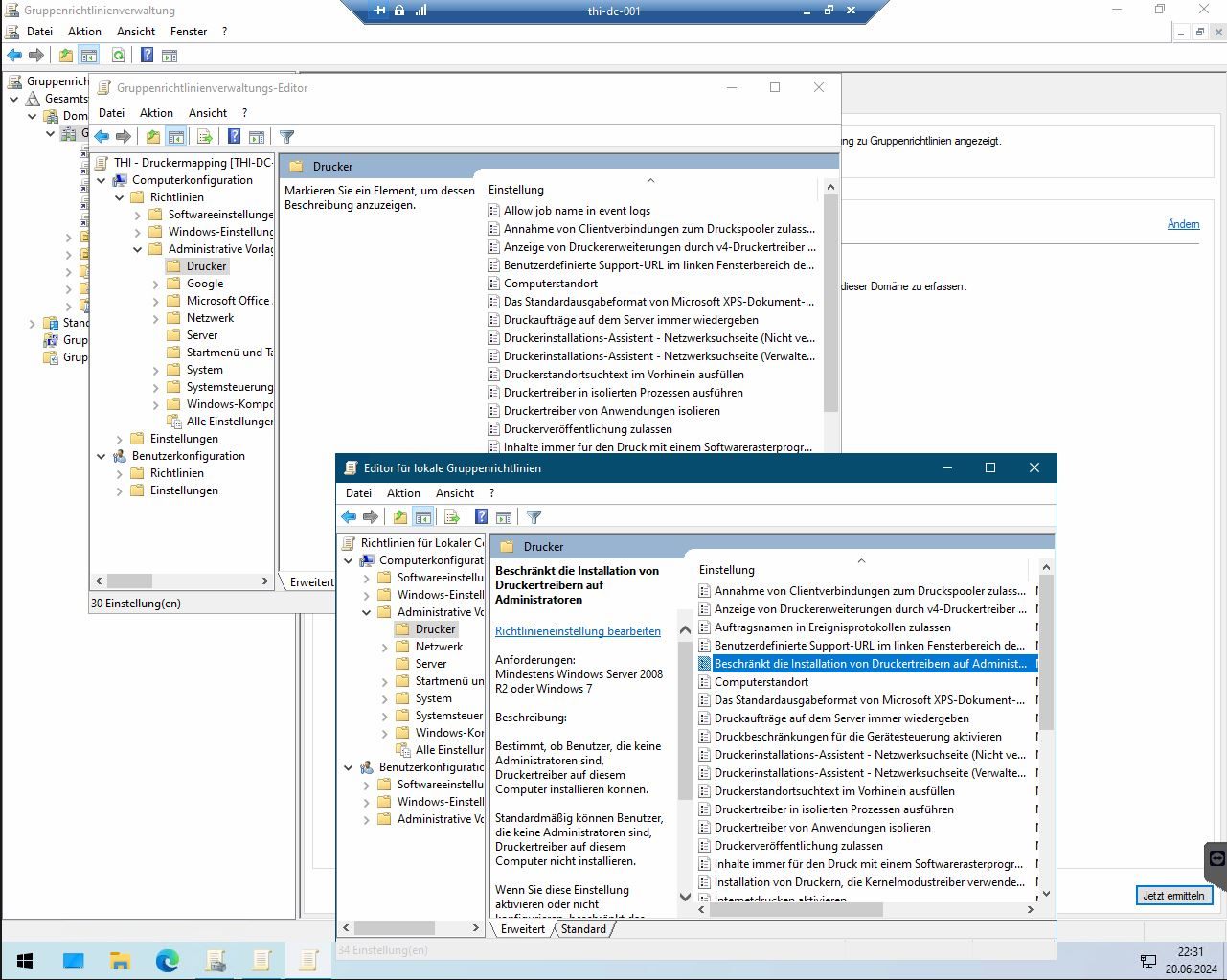Click Help icon in Gruppenrichtlinienverwaltungs-Editor toolbar

[x=234, y=136]
